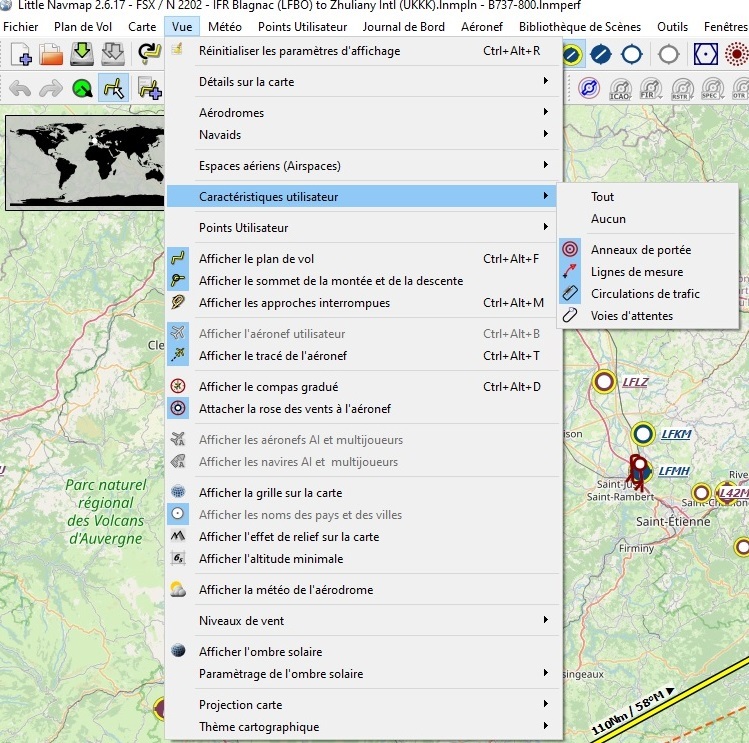Click the world overview map thumbnail
This screenshot has height=743, width=749.
(83, 161)
